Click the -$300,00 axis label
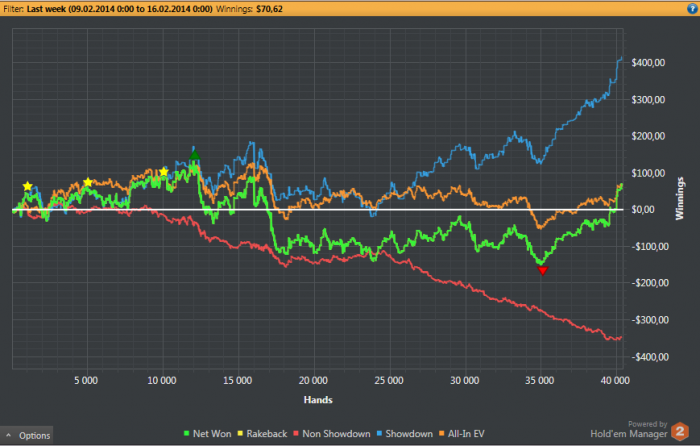The image size is (700, 446). click(650, 320)
